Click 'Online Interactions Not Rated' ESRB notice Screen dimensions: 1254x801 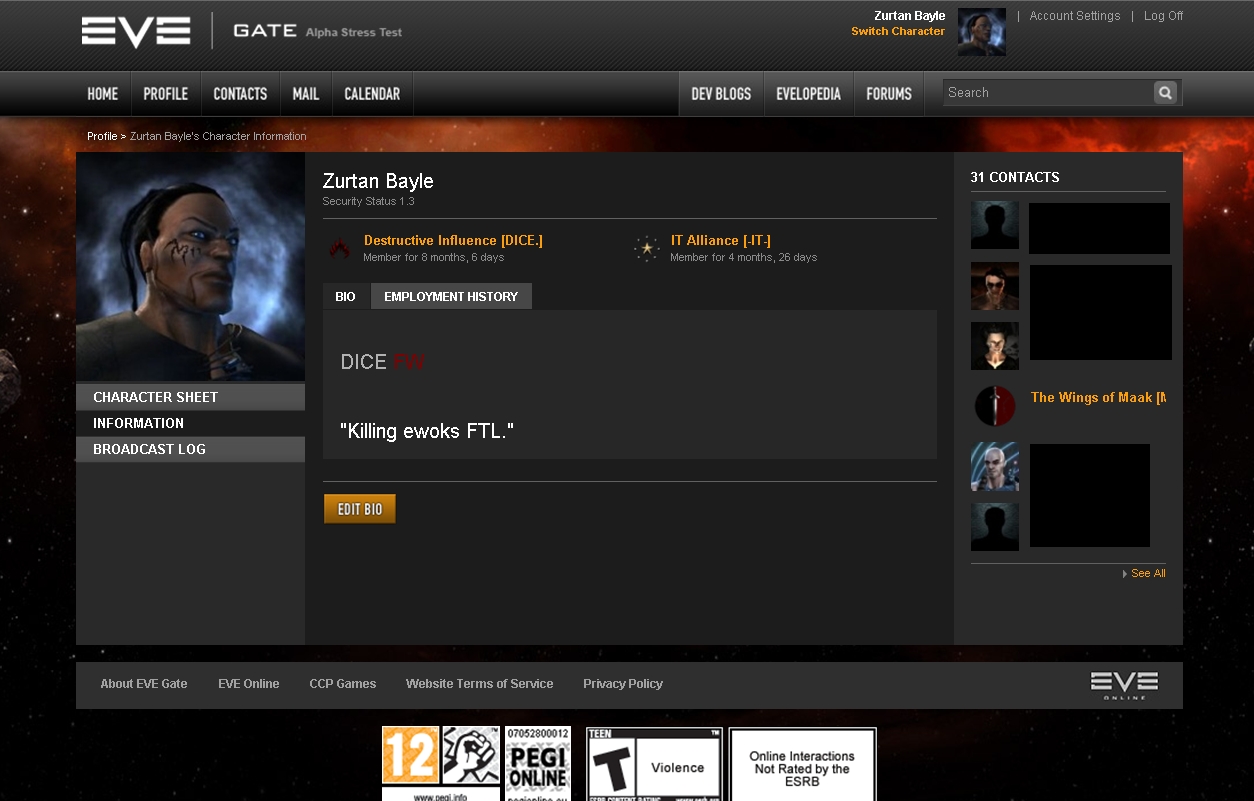pos(803,763)
